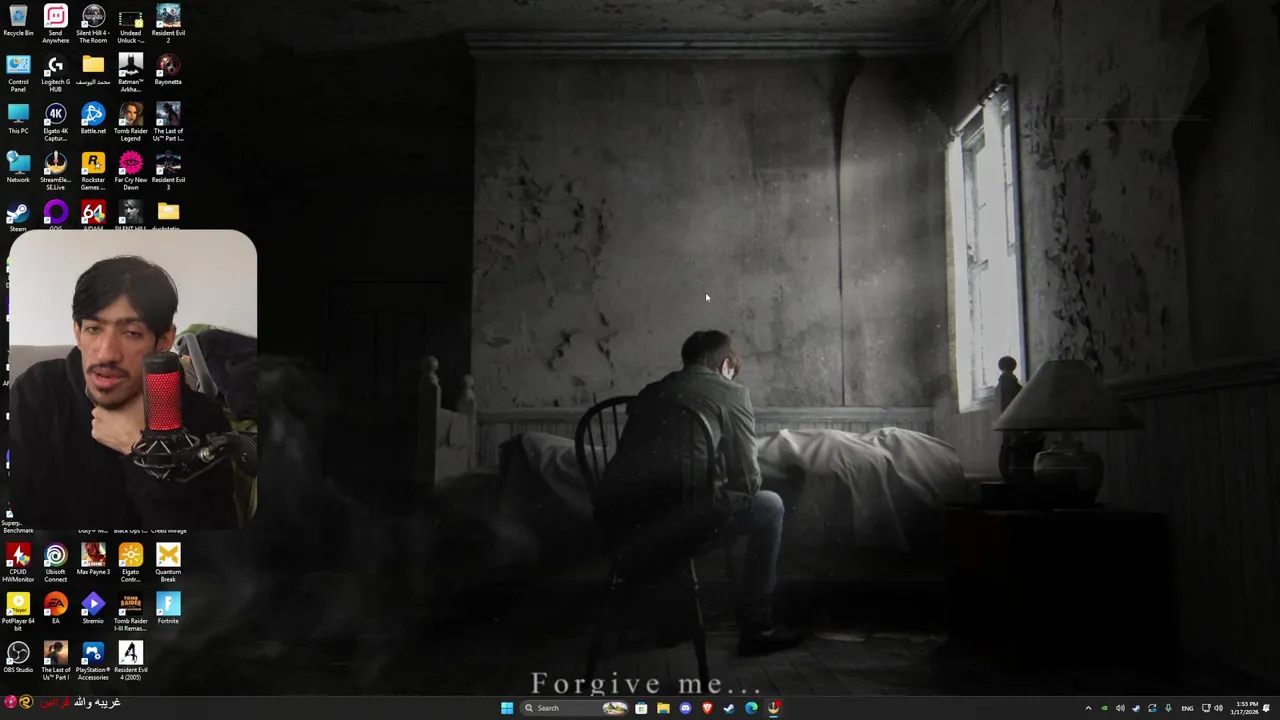
Task: Select the Max Payne 3 shortcut
Action: click(x=93, y=560)
